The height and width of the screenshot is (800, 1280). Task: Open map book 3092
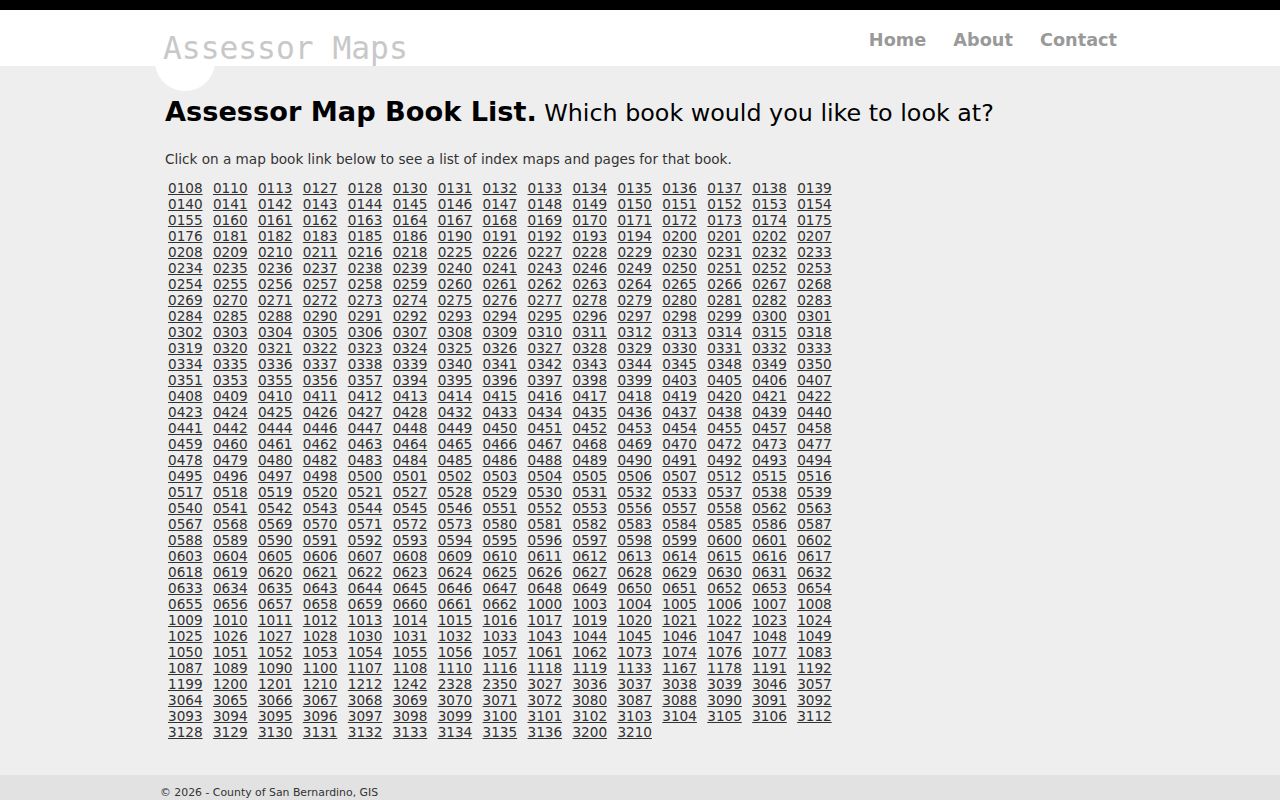(x=814, y=700)
